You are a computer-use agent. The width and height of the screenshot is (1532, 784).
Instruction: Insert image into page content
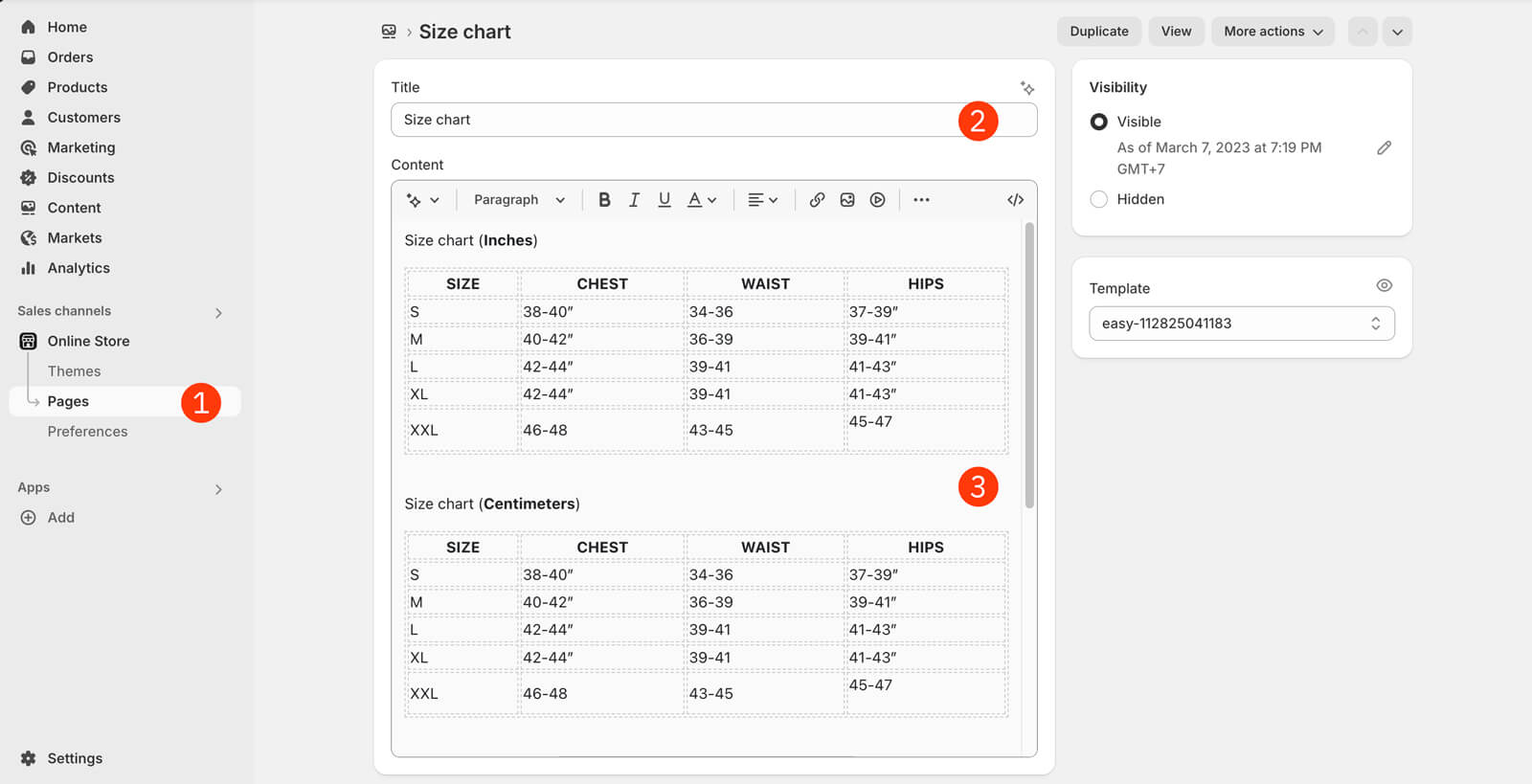[x=847, y=200]
